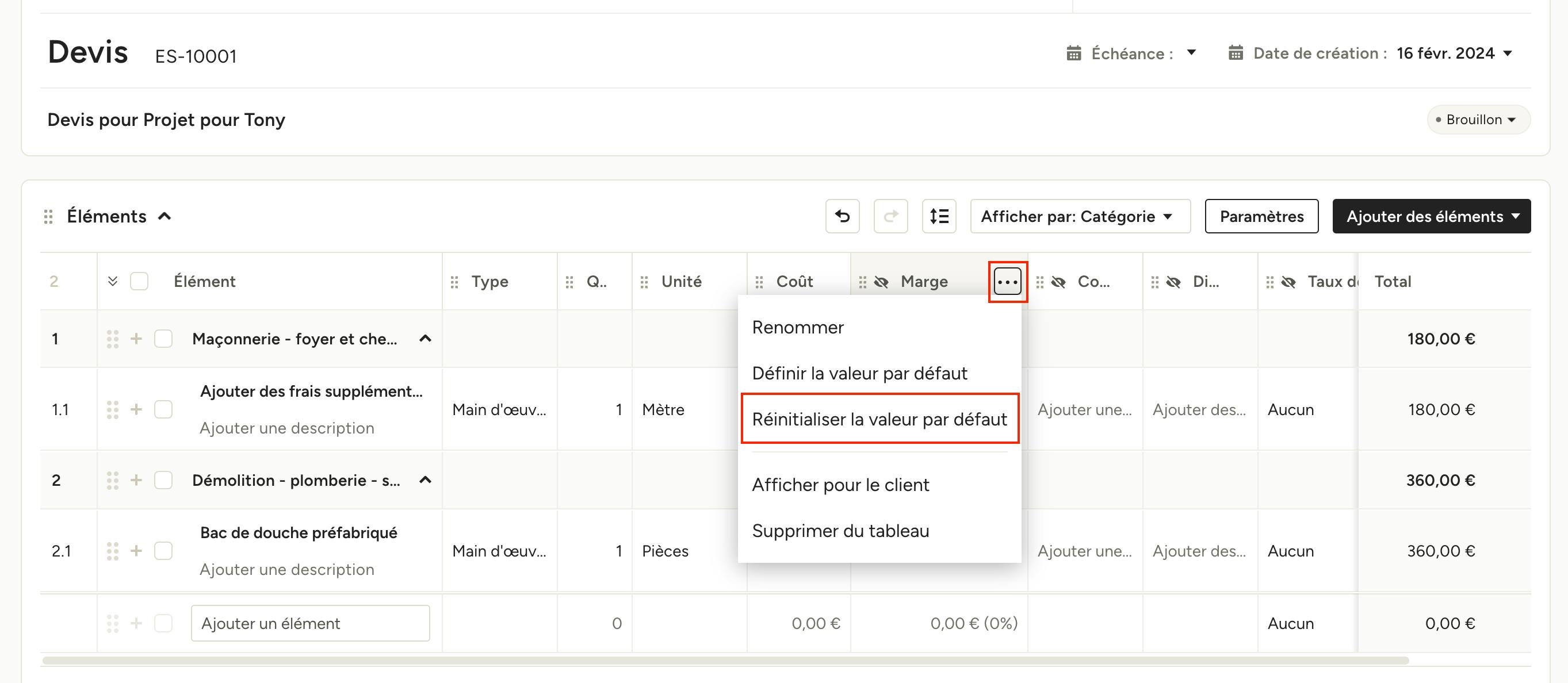The height and width of the screenshot is (683, 1568).
Task: Check the Démolition category checkbox
Action: click(x=163, y=480)
